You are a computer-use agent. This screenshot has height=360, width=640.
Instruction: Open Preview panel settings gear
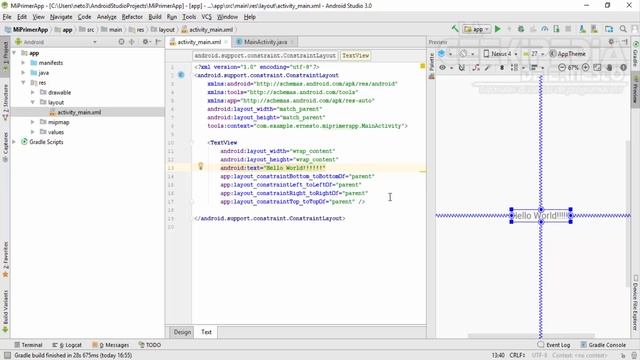pyautogui.click(x=612, y=42)
